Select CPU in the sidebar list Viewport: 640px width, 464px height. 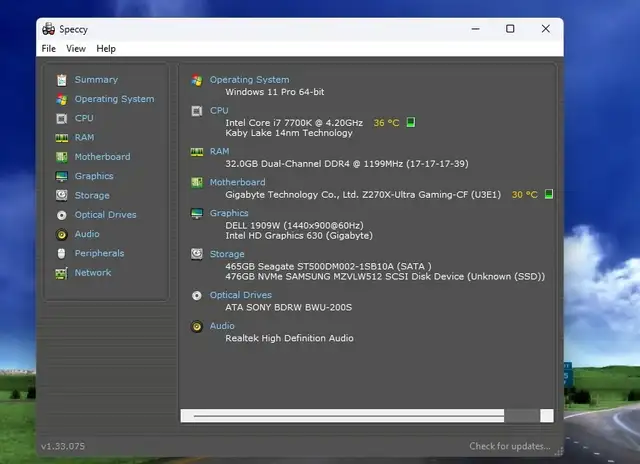pos(84,118)
